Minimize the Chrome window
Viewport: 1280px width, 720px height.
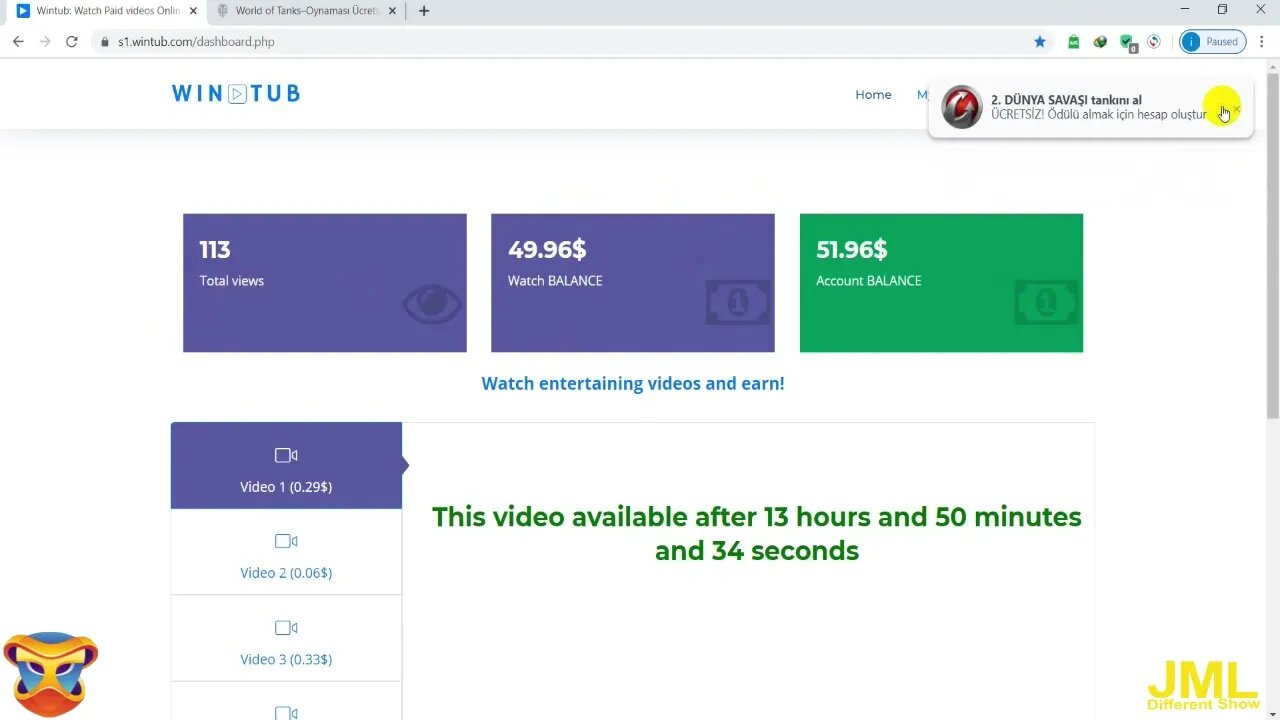[1185, 10]
